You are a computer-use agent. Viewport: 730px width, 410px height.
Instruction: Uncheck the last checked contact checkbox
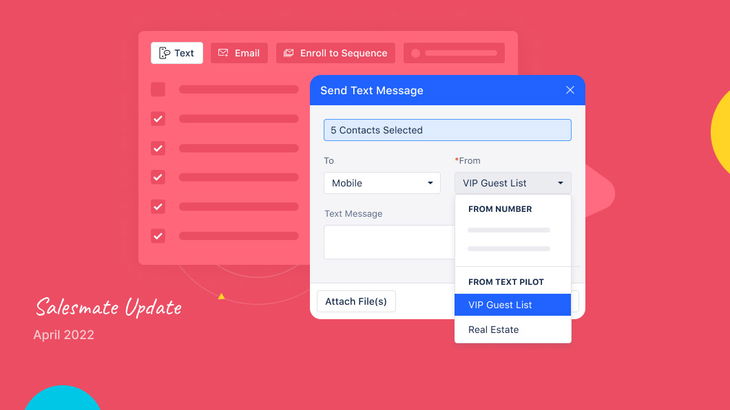pos(158,236)
